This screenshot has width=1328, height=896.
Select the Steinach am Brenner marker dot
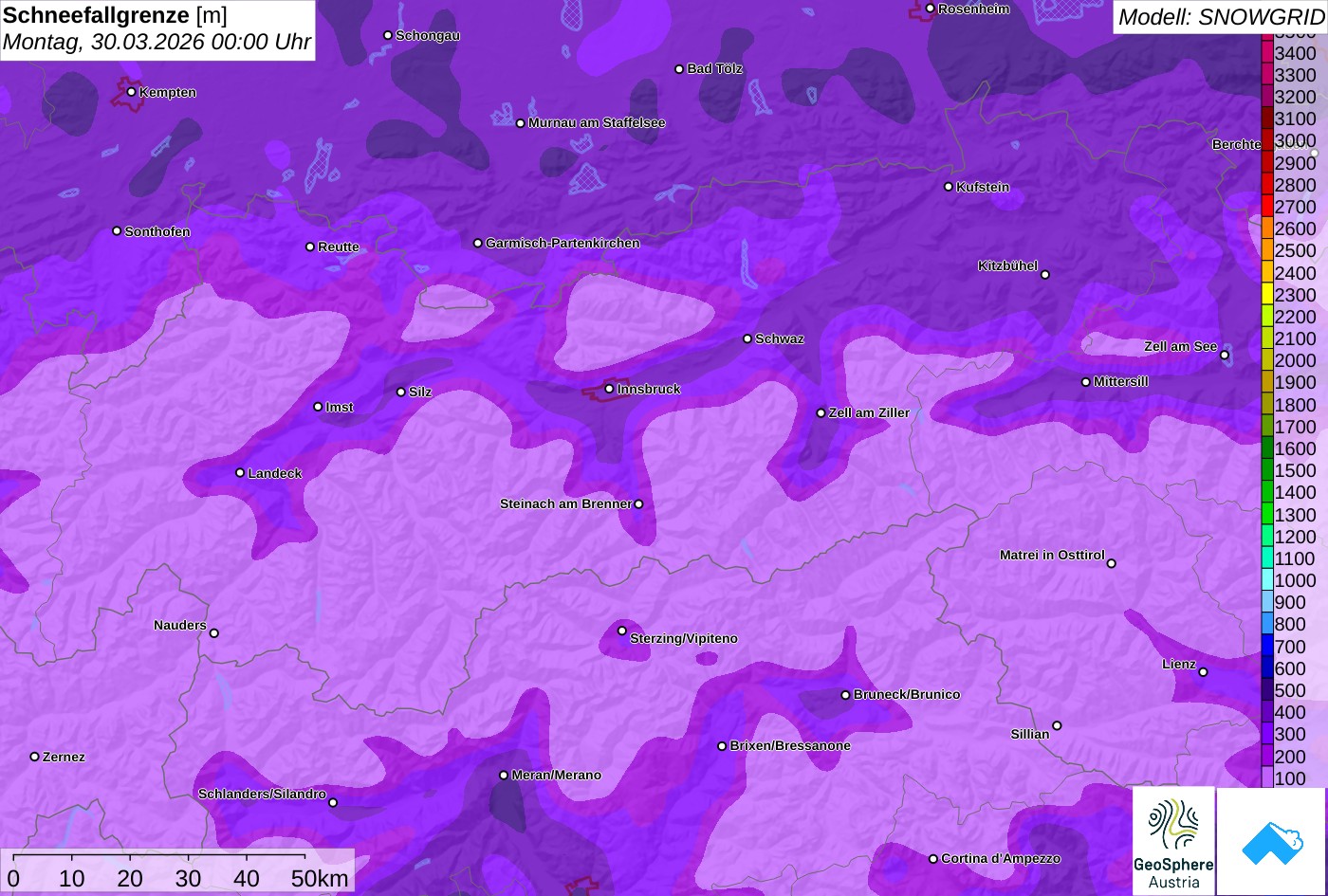[638, 504]
